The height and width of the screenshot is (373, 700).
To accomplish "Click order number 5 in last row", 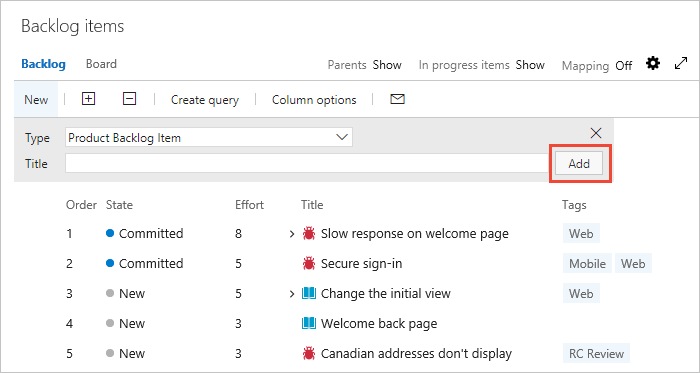I will (x=69, y=353).
